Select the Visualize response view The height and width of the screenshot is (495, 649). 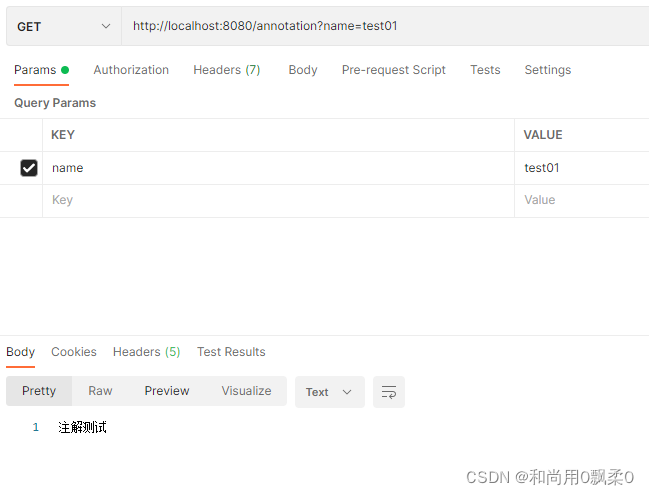[246, 391]
